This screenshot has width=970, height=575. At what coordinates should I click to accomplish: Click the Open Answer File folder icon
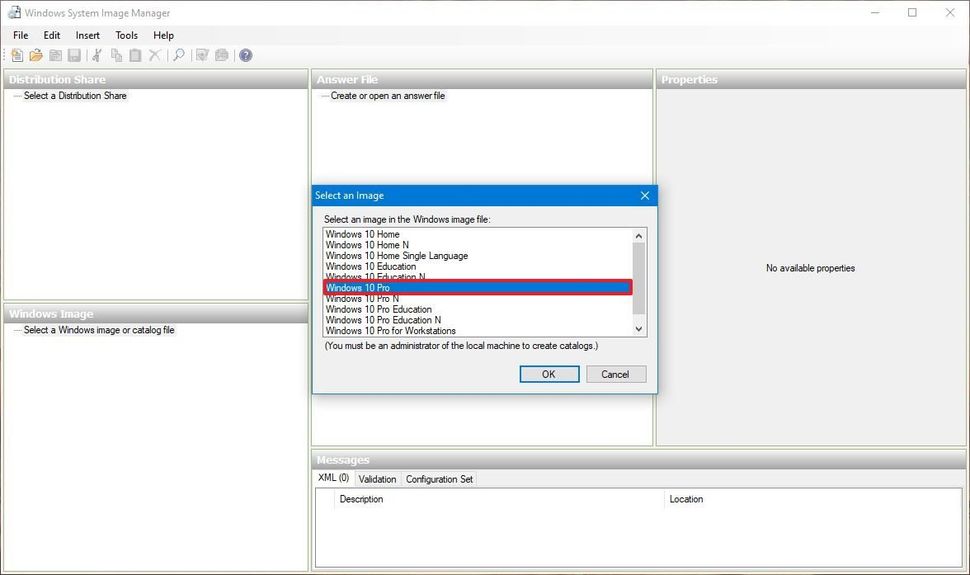coord(36,56)
